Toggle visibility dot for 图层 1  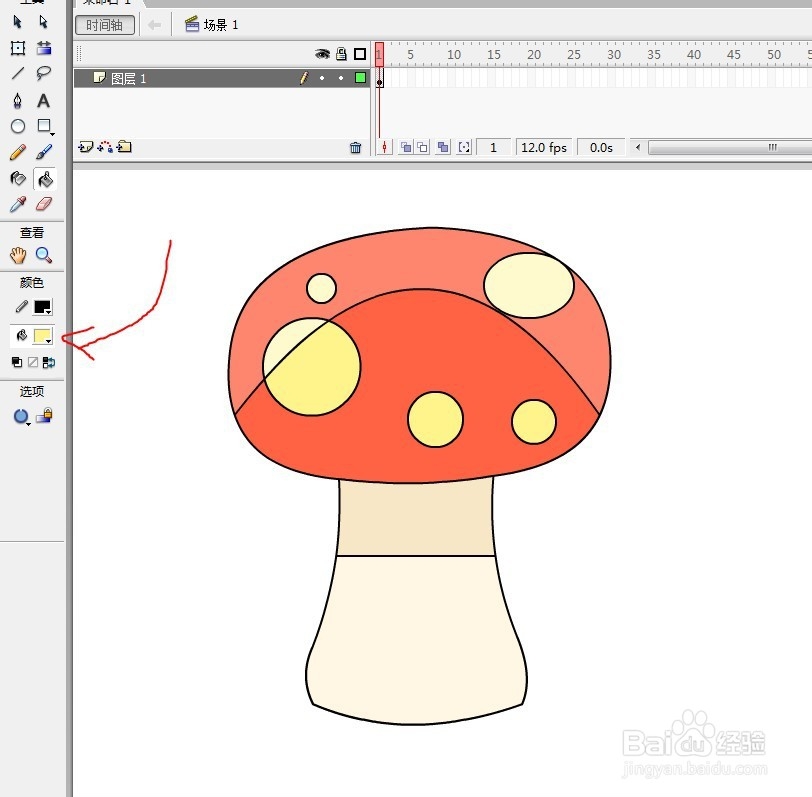tap(322, 78)
